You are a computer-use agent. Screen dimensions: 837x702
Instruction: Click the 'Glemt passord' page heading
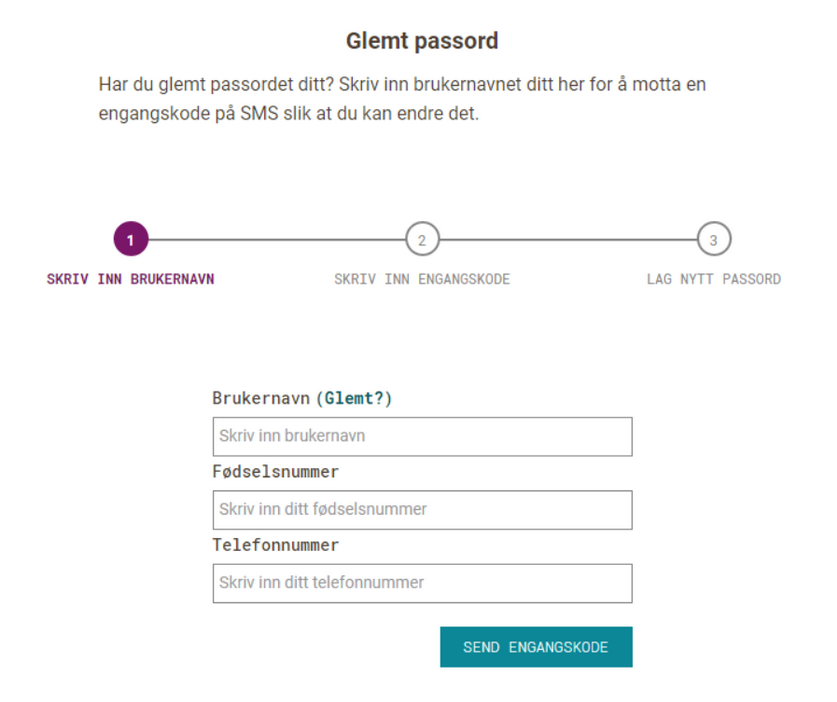coord(422,41)
